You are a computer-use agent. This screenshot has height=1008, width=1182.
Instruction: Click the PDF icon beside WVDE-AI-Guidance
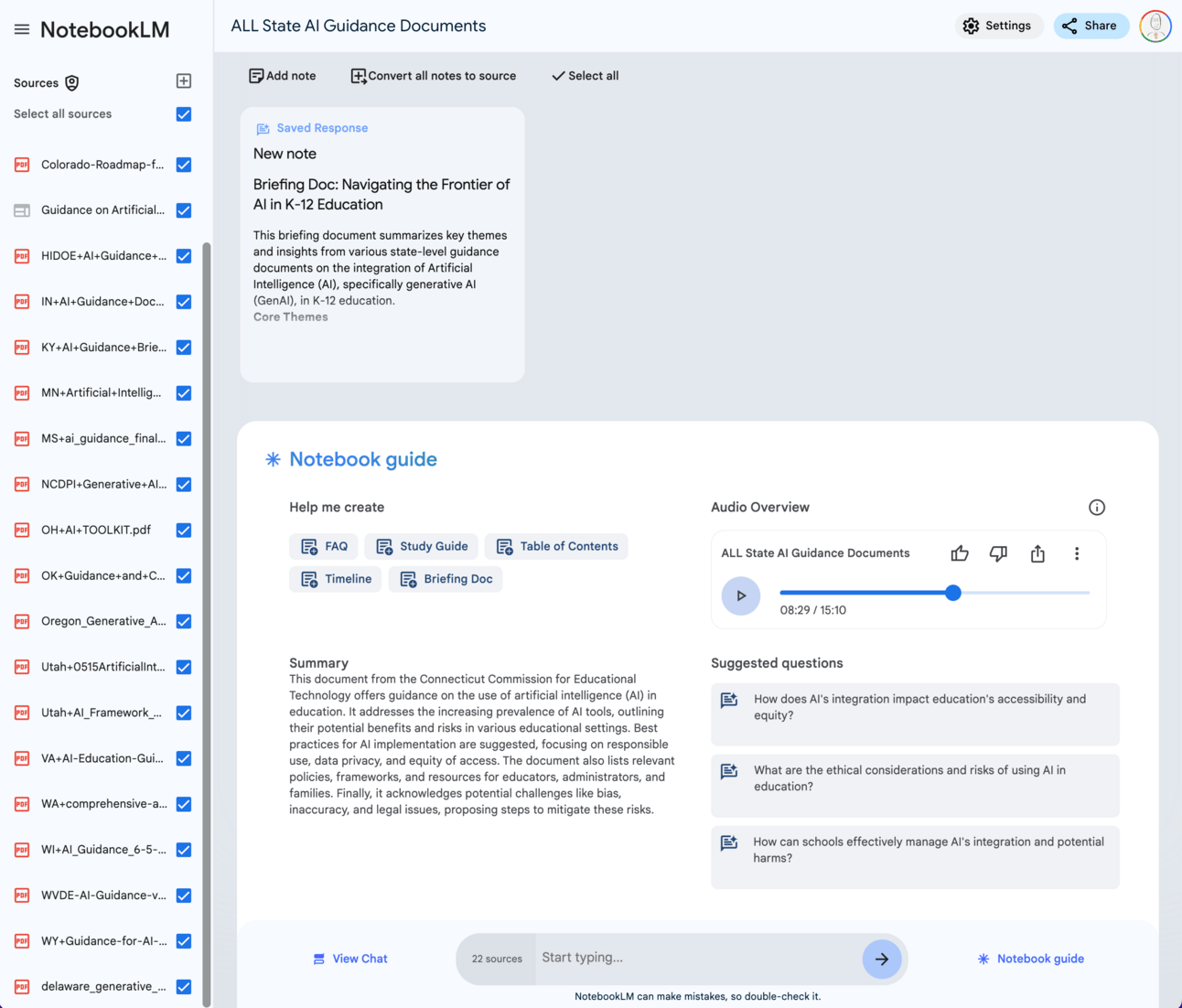click(x=22, y=895)
